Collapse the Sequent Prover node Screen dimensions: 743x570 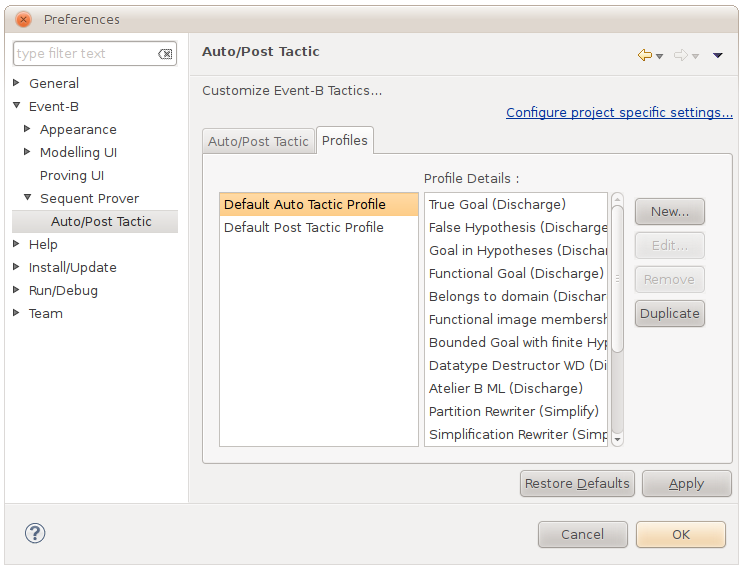pyautogui.click(x=28, y=198)
